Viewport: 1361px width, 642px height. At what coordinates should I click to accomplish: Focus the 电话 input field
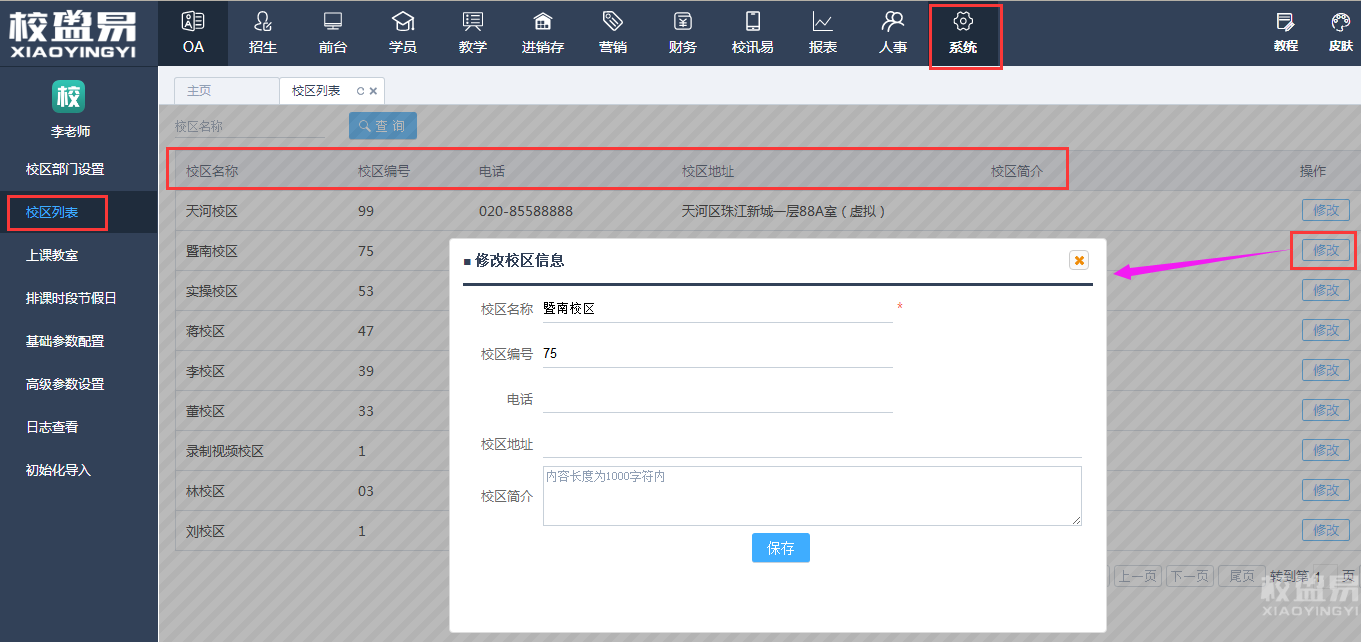(x=716, y=399)
